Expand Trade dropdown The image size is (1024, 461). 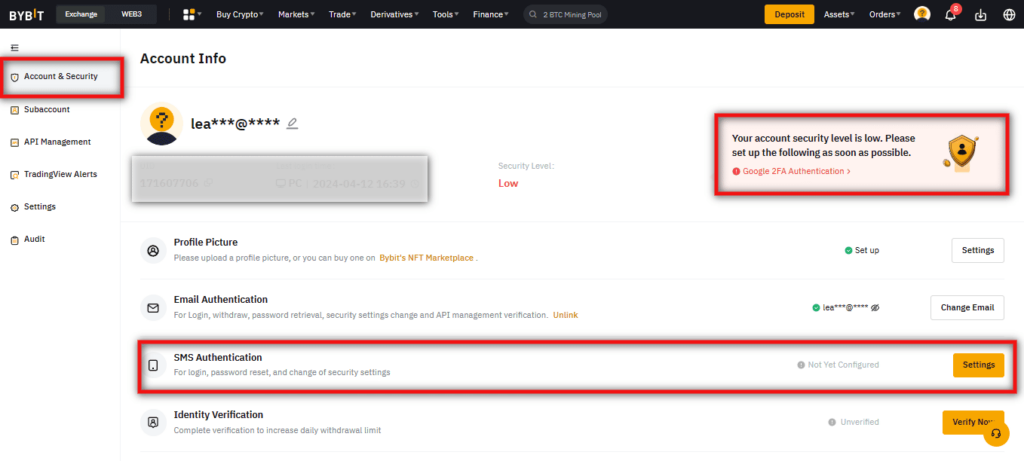(342, 14)
